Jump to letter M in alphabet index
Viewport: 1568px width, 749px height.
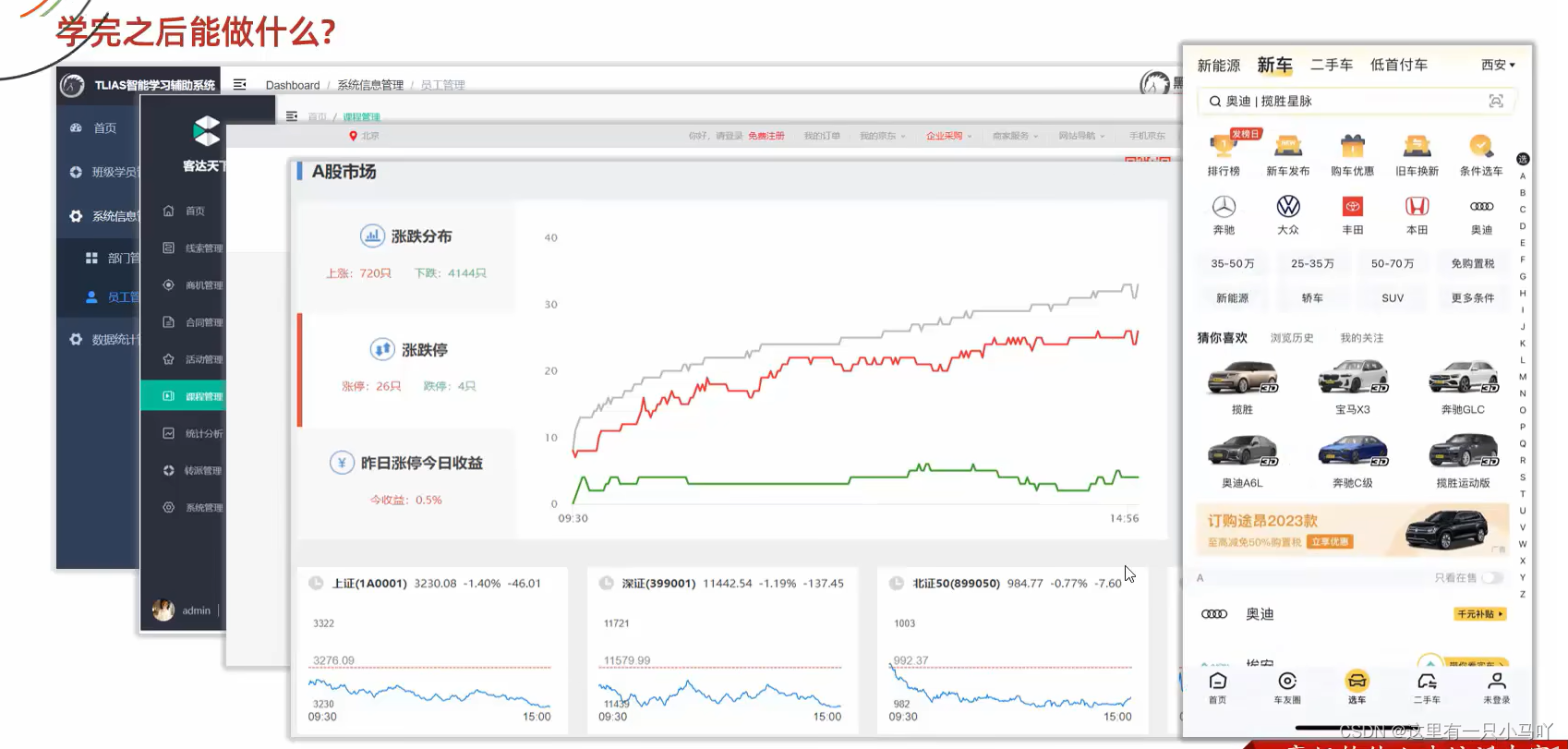pyautogui.click(x=1523, y=377)
